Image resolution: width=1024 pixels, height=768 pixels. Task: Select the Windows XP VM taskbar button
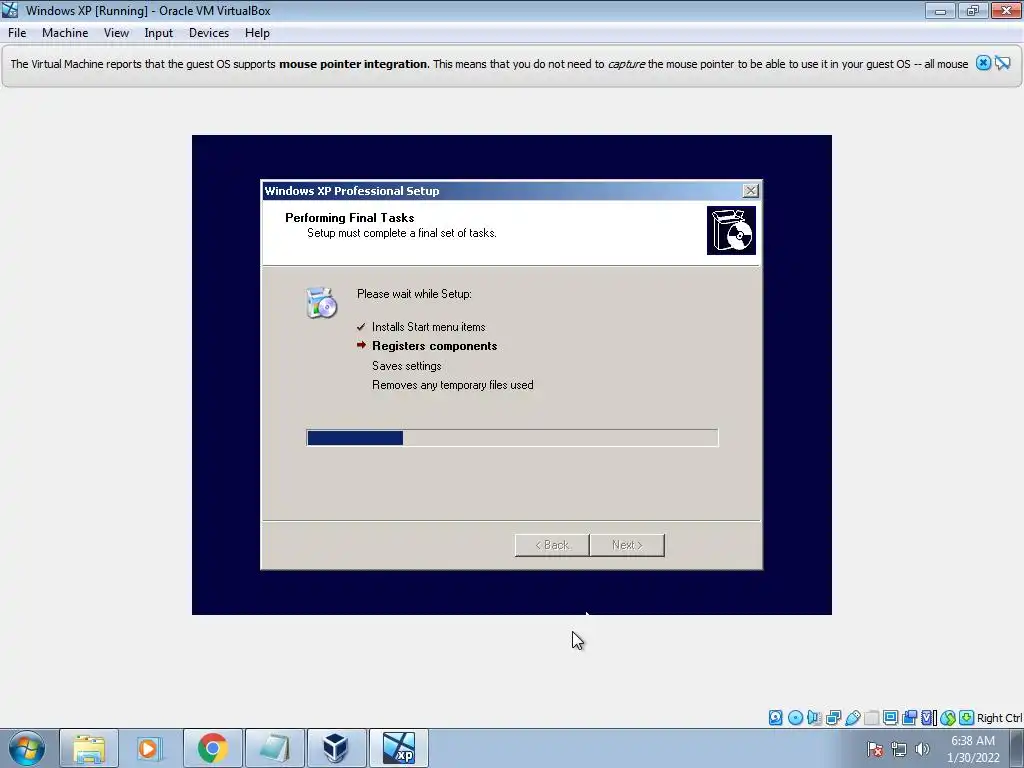pos(399,748)
